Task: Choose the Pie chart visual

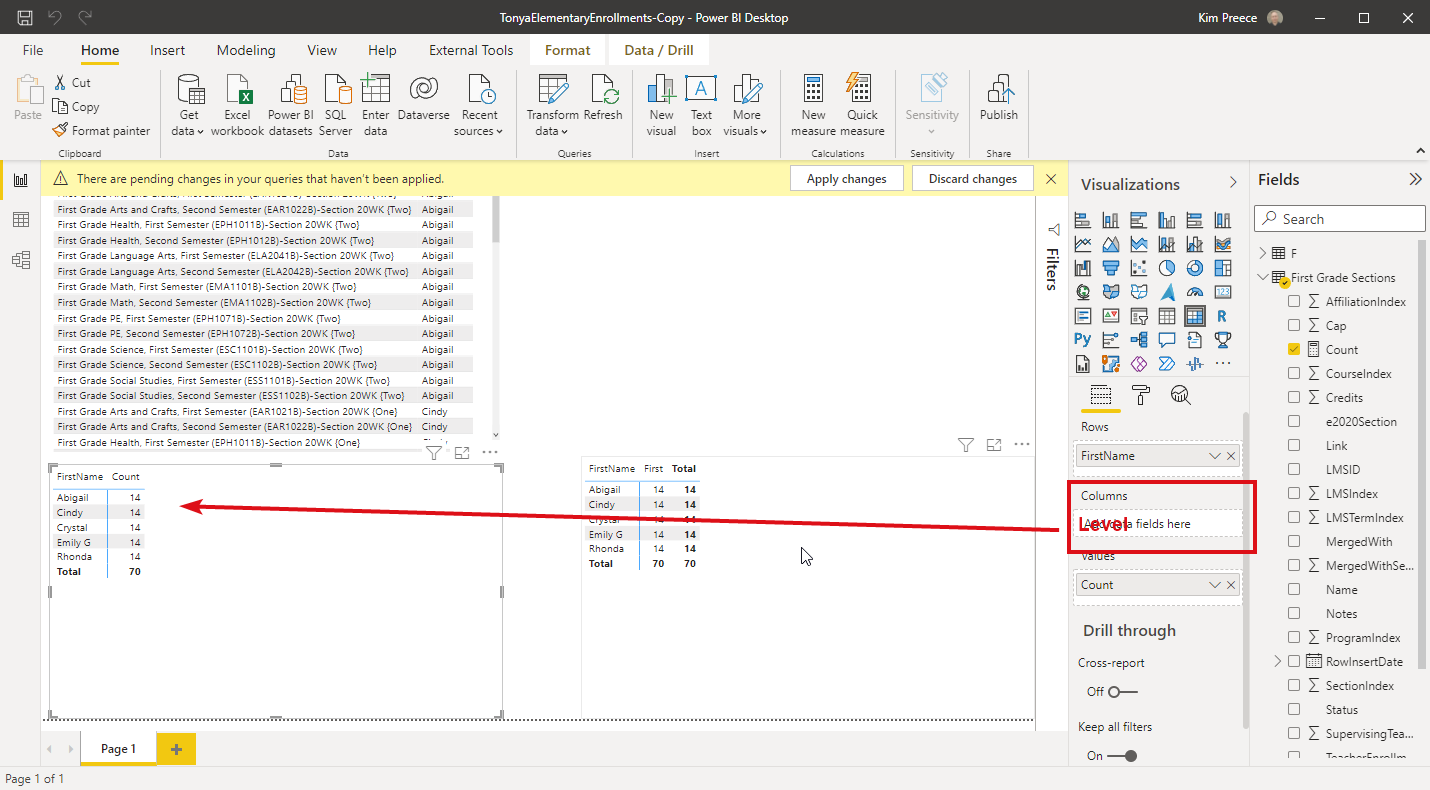Action: tap(1167, 268)
